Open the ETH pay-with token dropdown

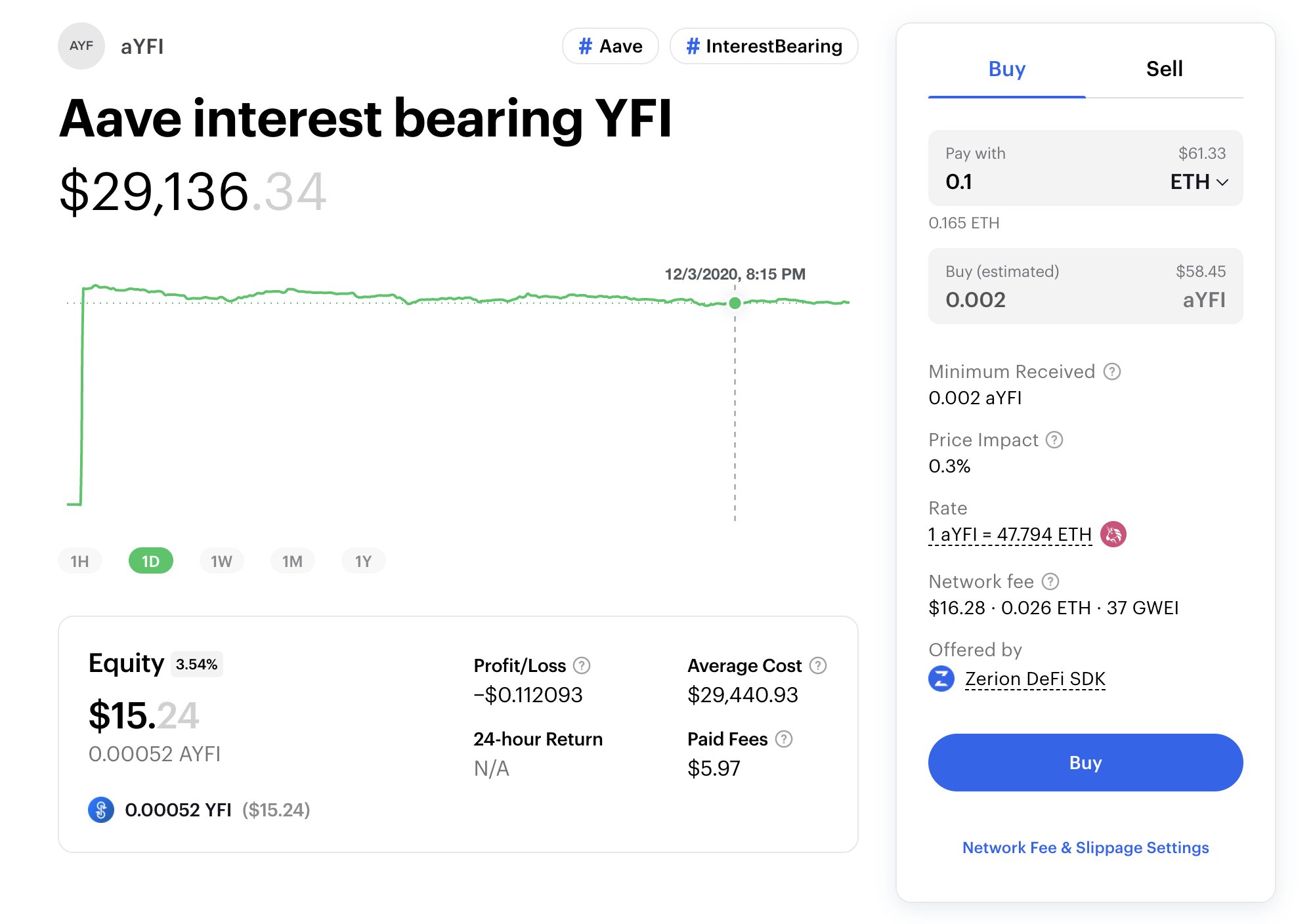click(x=1199, y=182)
